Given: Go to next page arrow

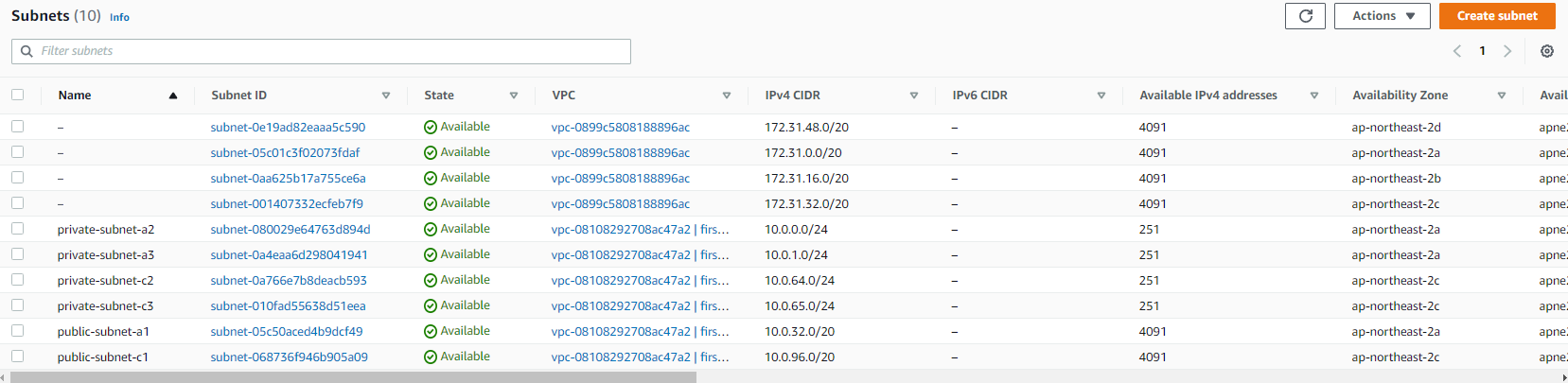Looking at the screenshot, I should coord(1507,51).
